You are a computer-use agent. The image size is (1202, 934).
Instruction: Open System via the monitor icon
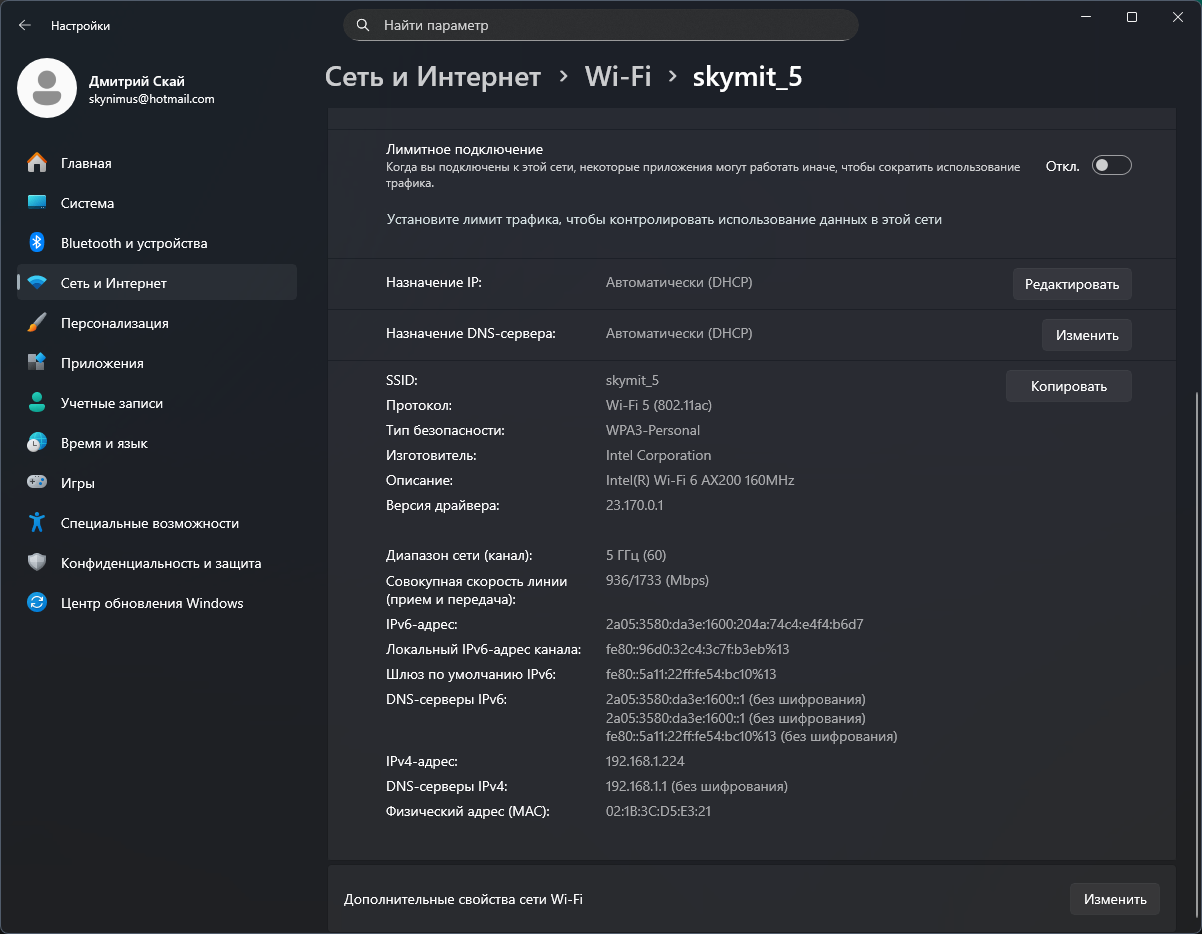tap(37, 203)
